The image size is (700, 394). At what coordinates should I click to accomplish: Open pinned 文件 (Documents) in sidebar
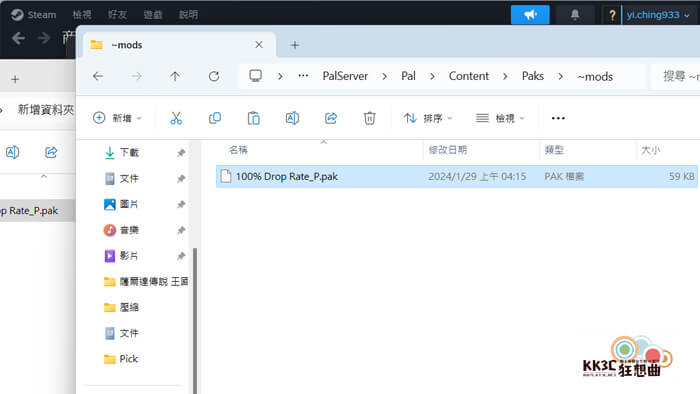[129, 178]
